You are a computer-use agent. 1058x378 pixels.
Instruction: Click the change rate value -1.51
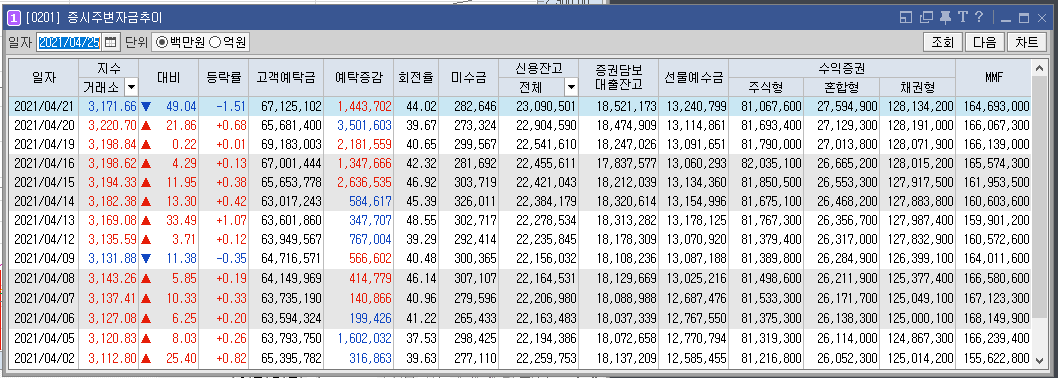(230, 106)
